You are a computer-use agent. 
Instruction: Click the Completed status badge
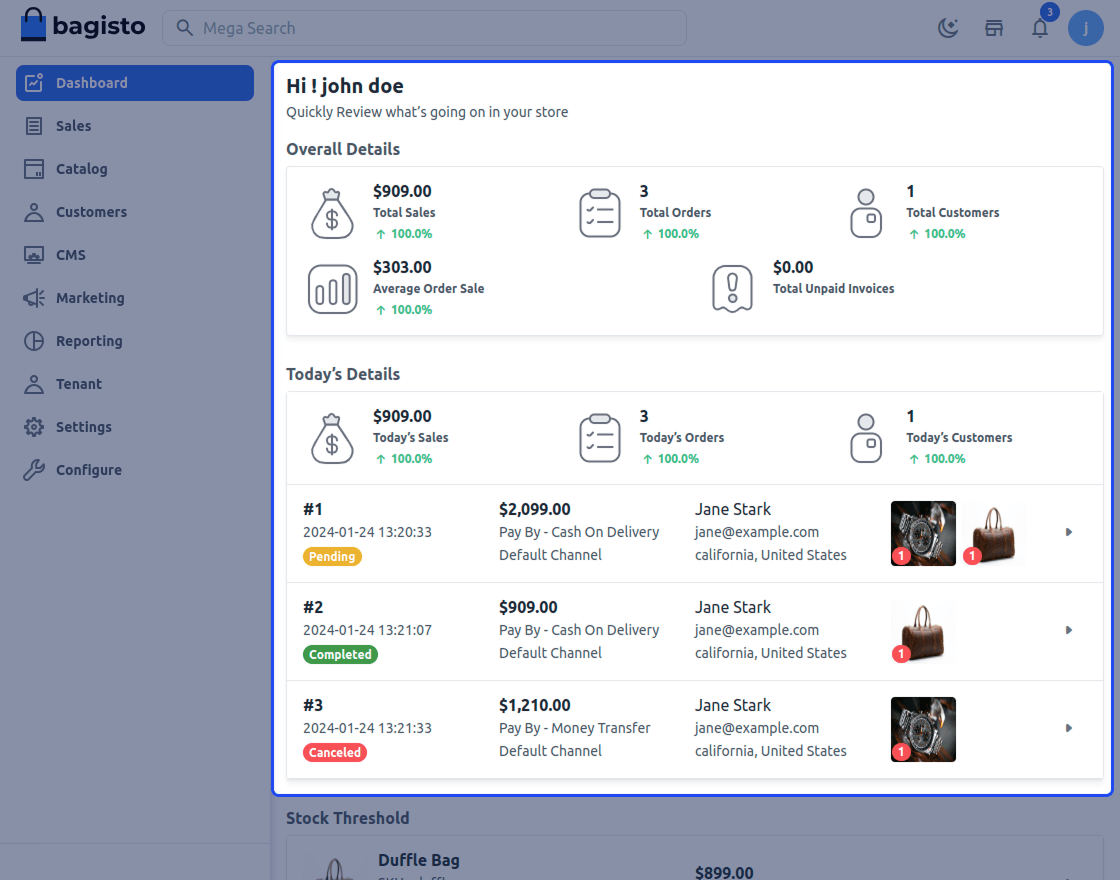[x=340, y=654]
